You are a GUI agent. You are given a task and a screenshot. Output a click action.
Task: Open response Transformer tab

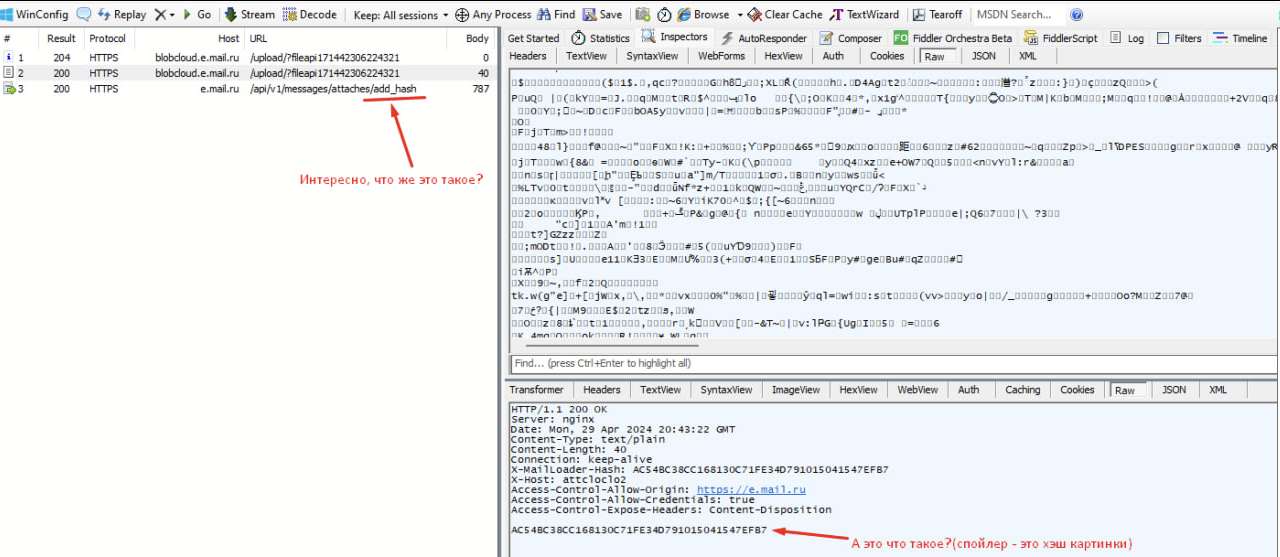pyautogui.click(x=537, y=390)
